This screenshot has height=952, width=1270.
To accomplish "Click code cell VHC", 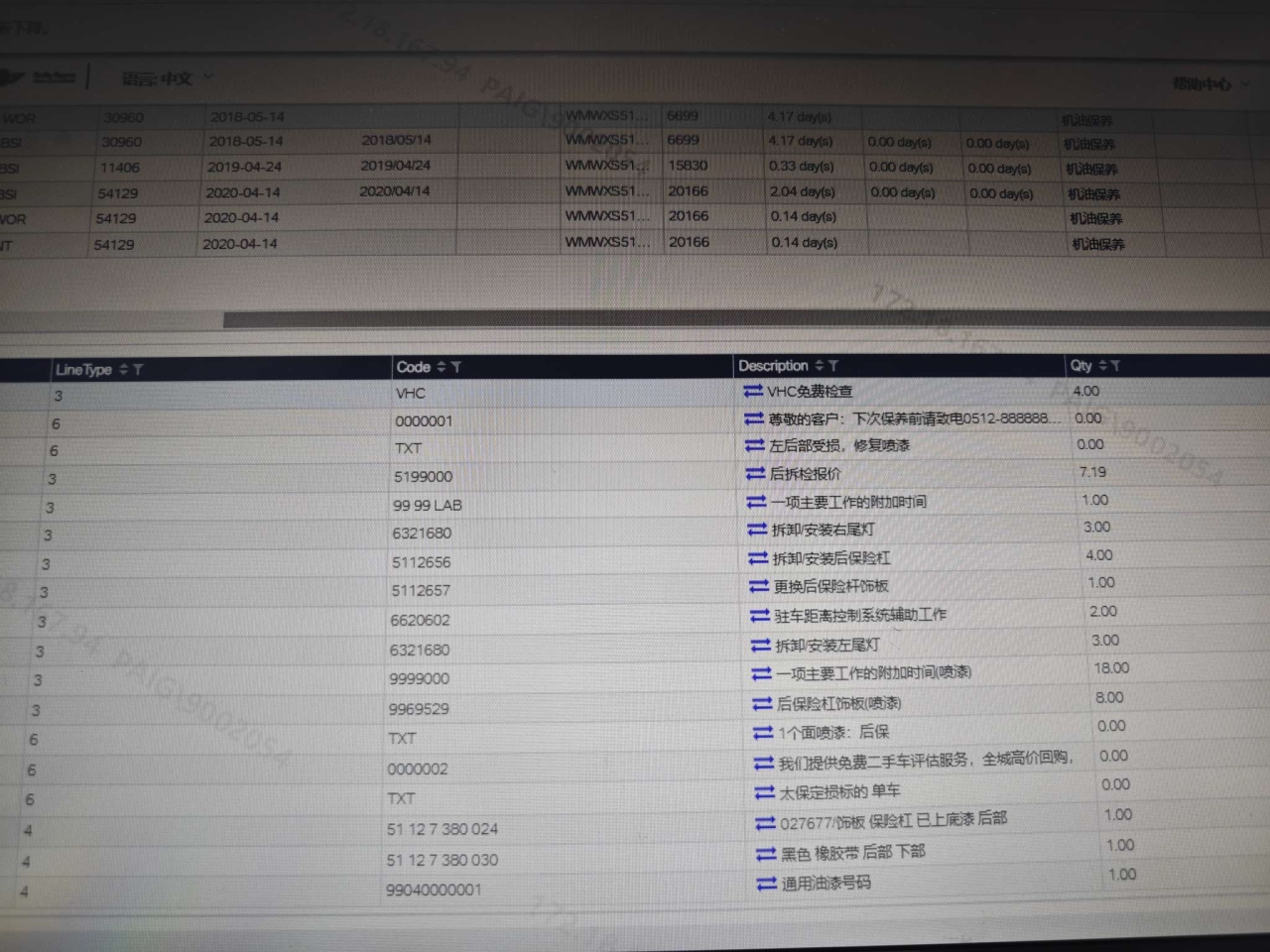I will (x=411, y=394).
